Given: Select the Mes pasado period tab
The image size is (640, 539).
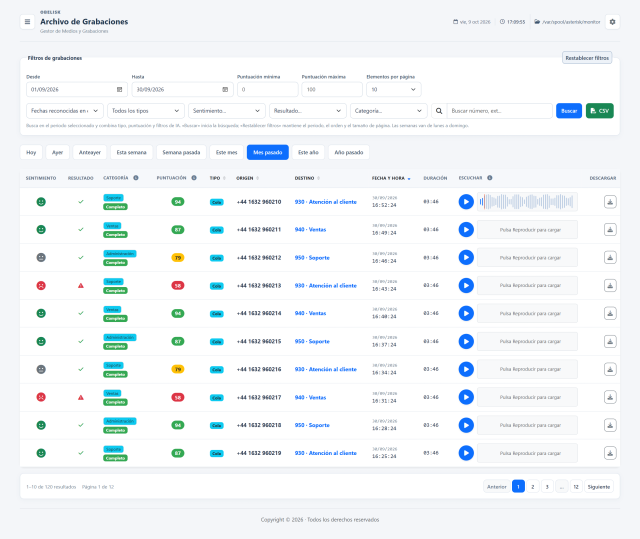Looking at the screenshot, I should [x=268, y=152].
